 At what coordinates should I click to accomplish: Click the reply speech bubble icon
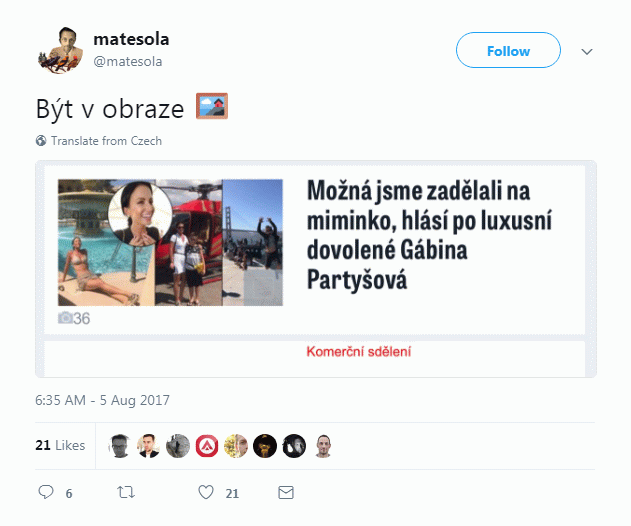tap(46, 492)
